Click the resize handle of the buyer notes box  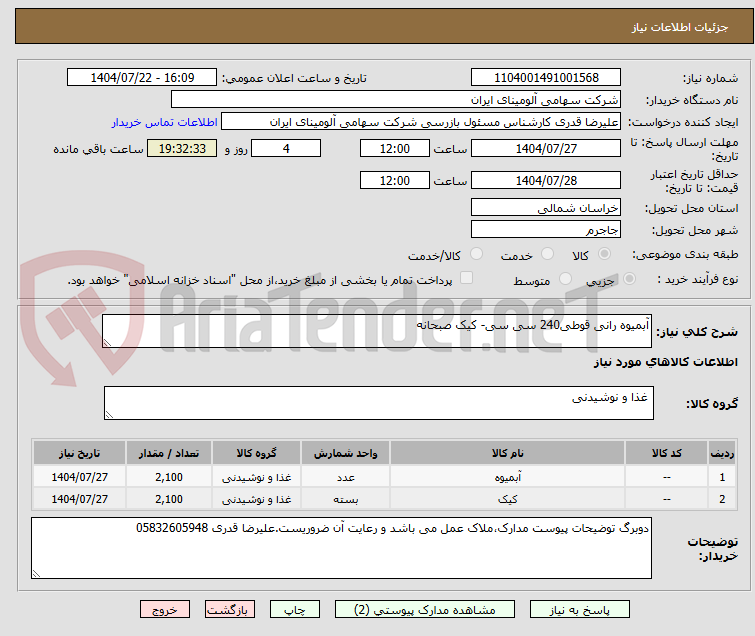pos(37,573)
